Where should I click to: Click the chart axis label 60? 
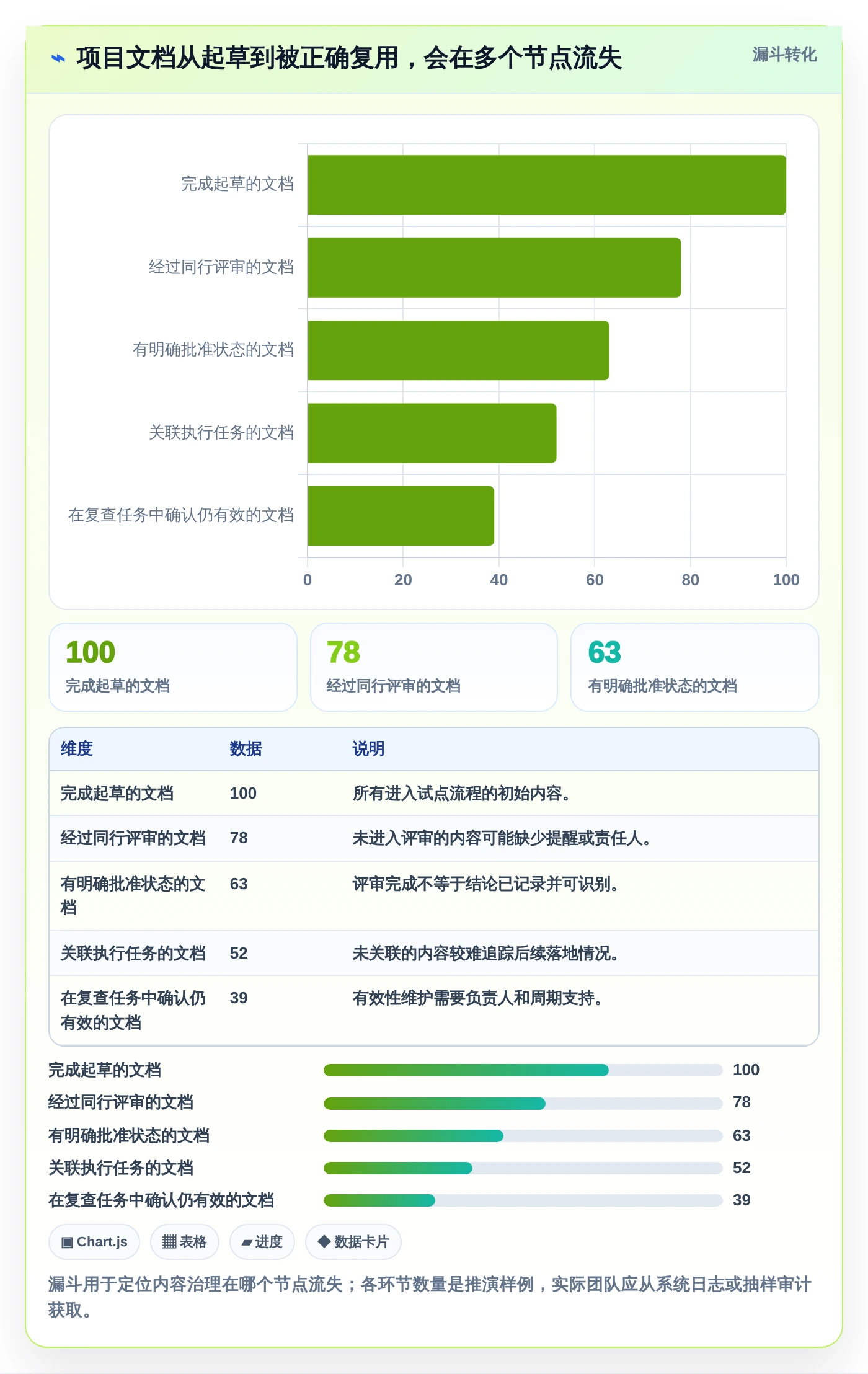(595, 580)
